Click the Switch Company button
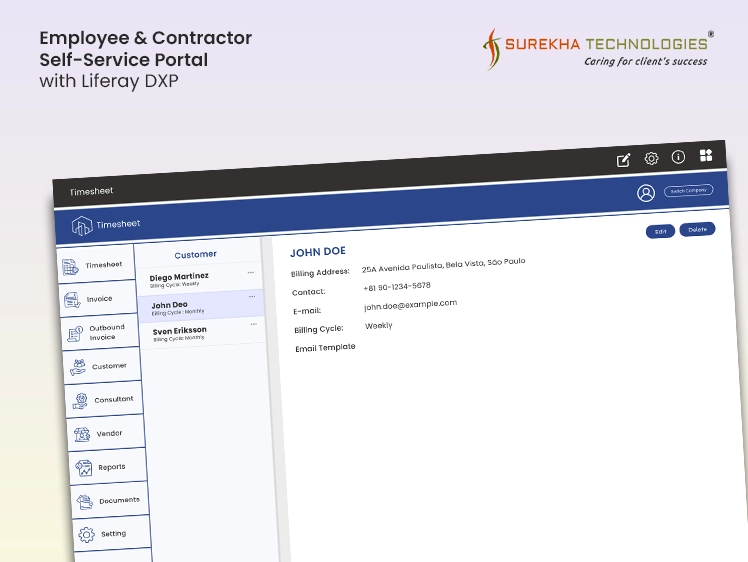 (x=688, y=190)
